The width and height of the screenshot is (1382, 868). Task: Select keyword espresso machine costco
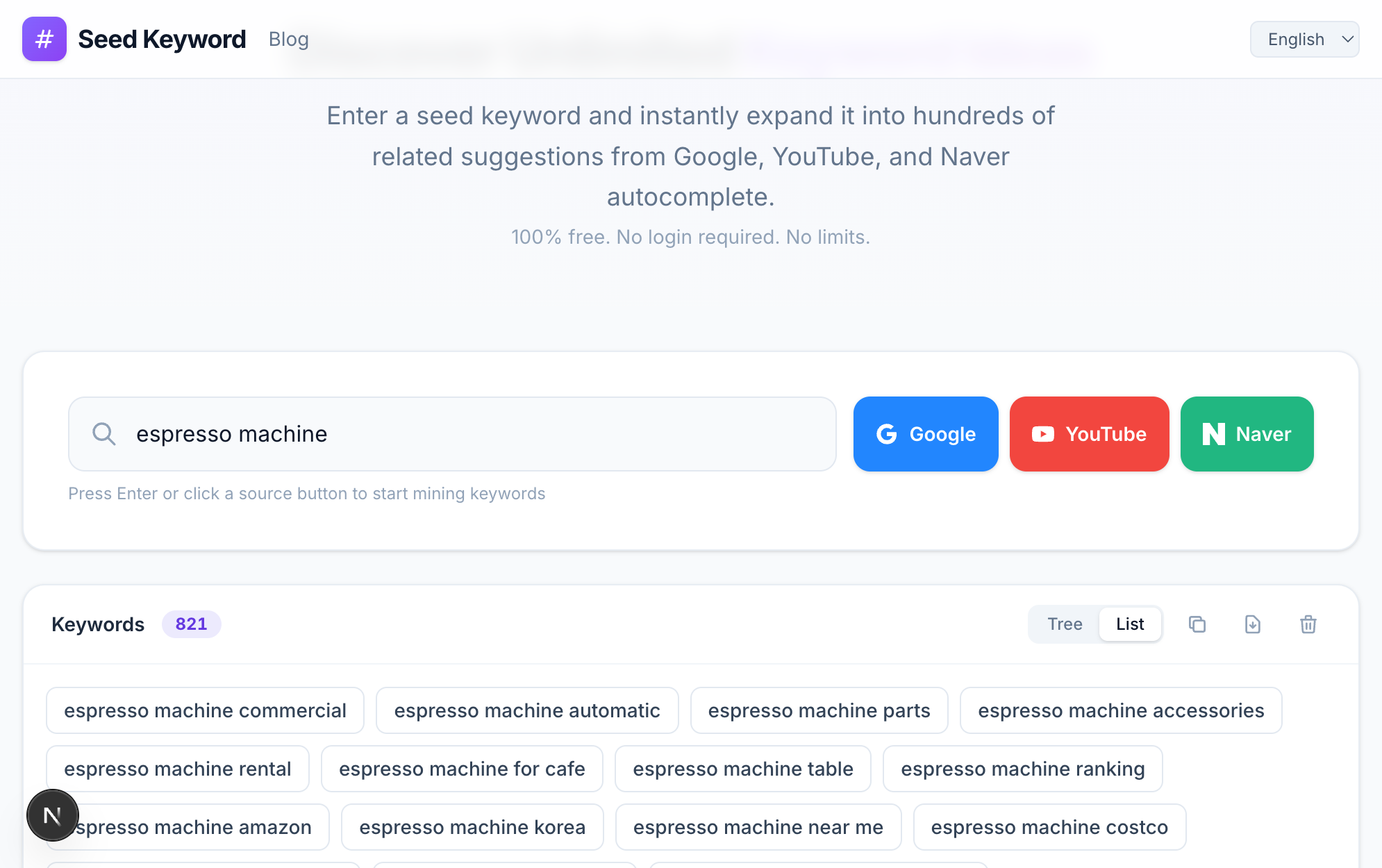click(1049, 827)
